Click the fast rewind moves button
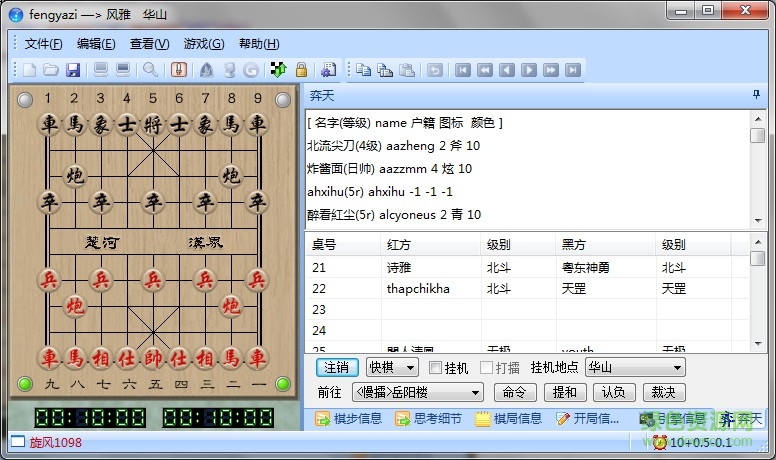The height and width of the screenshot is (460, 776). 485,70
